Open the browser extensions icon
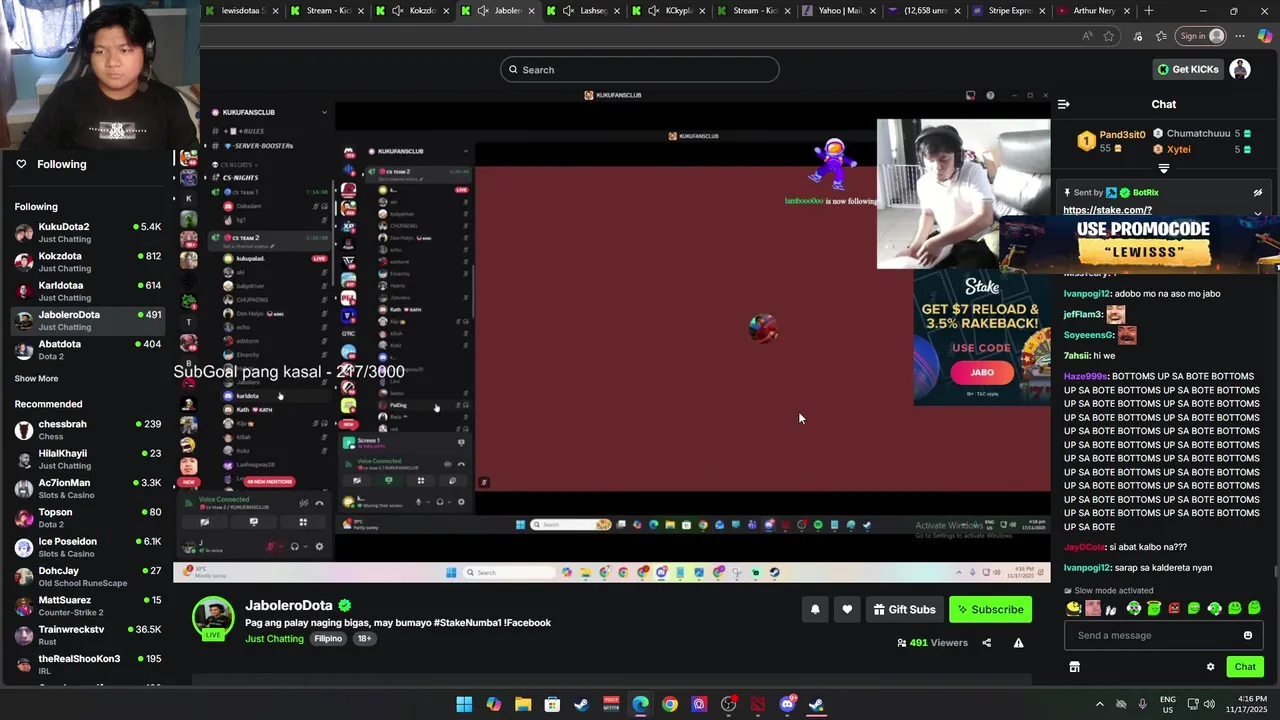 pos(1138,36)
